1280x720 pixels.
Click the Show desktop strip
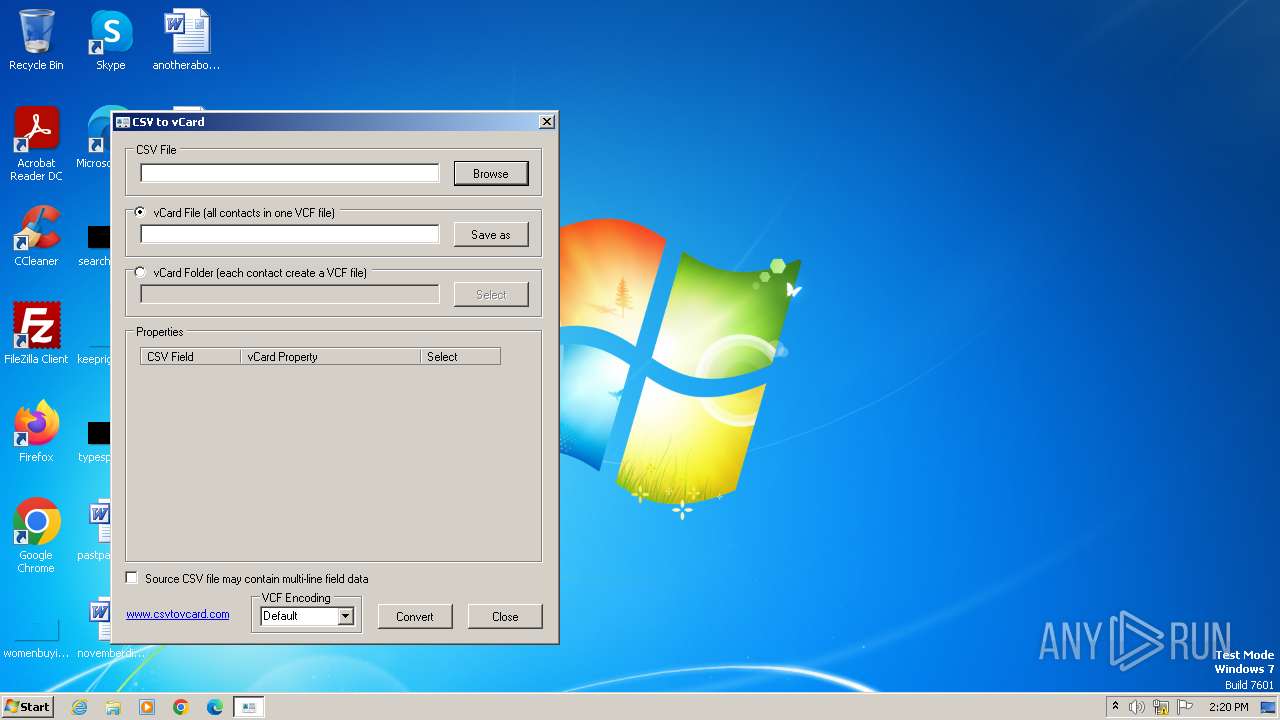(1270, 707)
